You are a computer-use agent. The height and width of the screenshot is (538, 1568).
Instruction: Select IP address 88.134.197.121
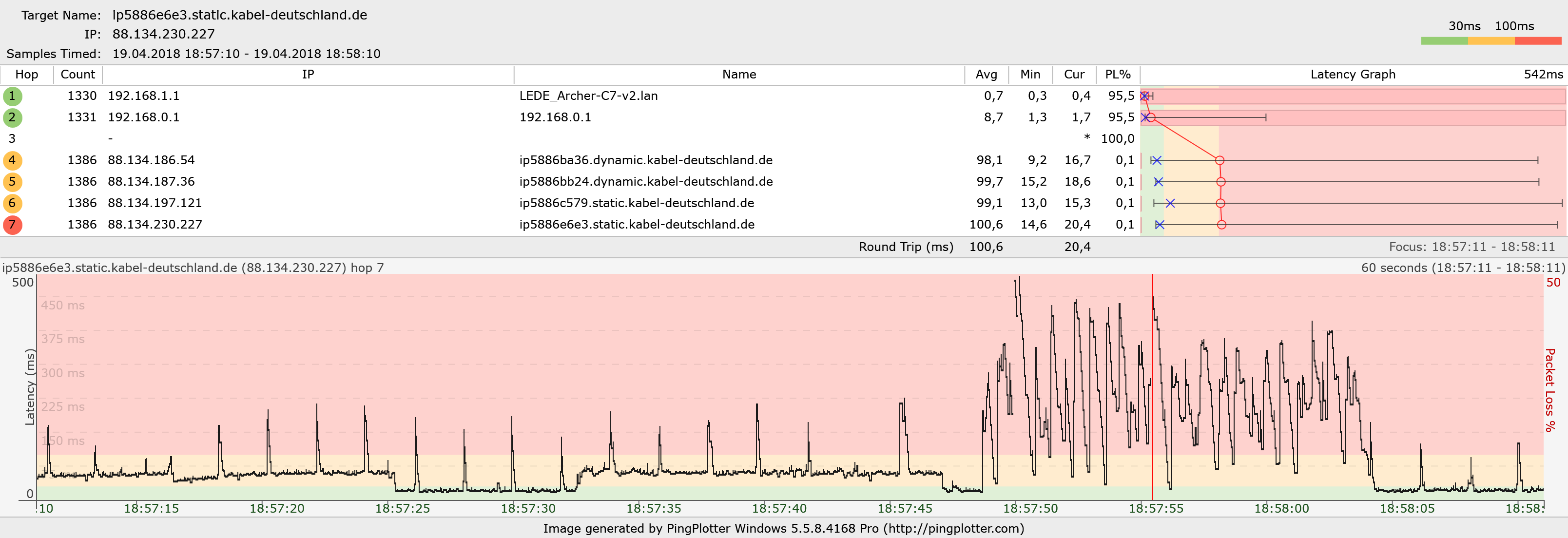pos(155,203)
